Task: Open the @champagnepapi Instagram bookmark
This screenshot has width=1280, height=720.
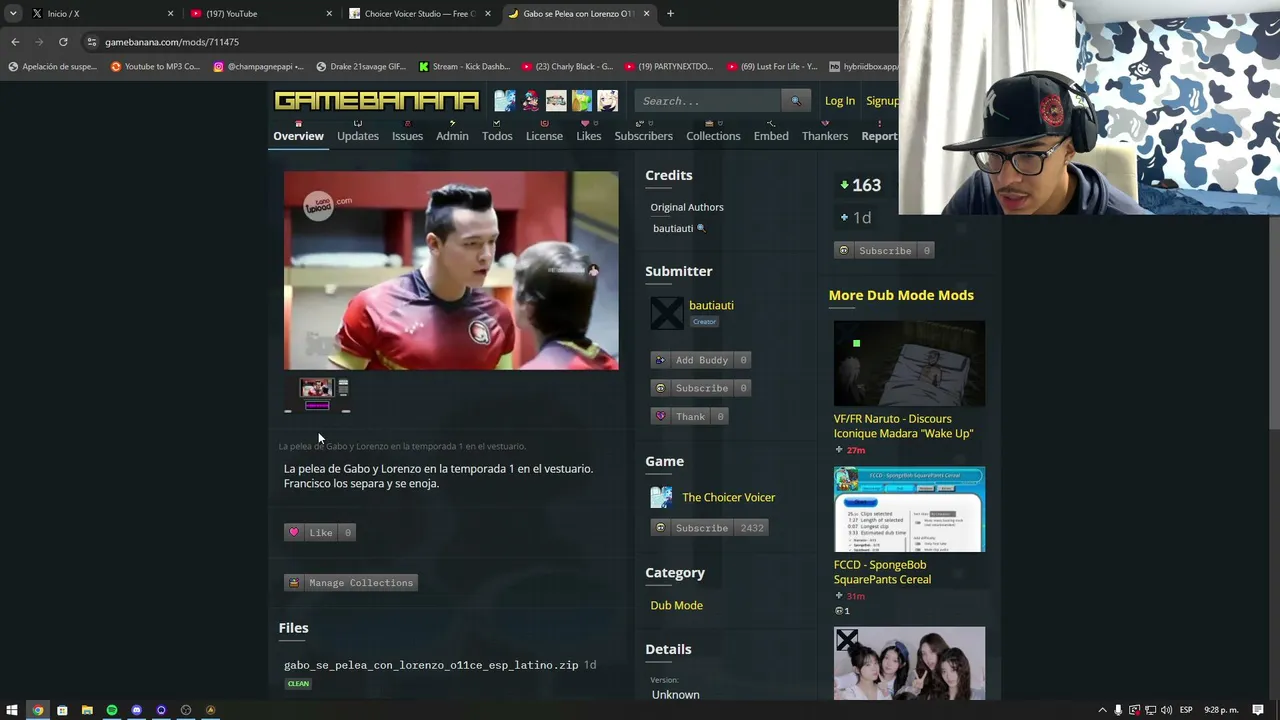Action: click(258, 67)
